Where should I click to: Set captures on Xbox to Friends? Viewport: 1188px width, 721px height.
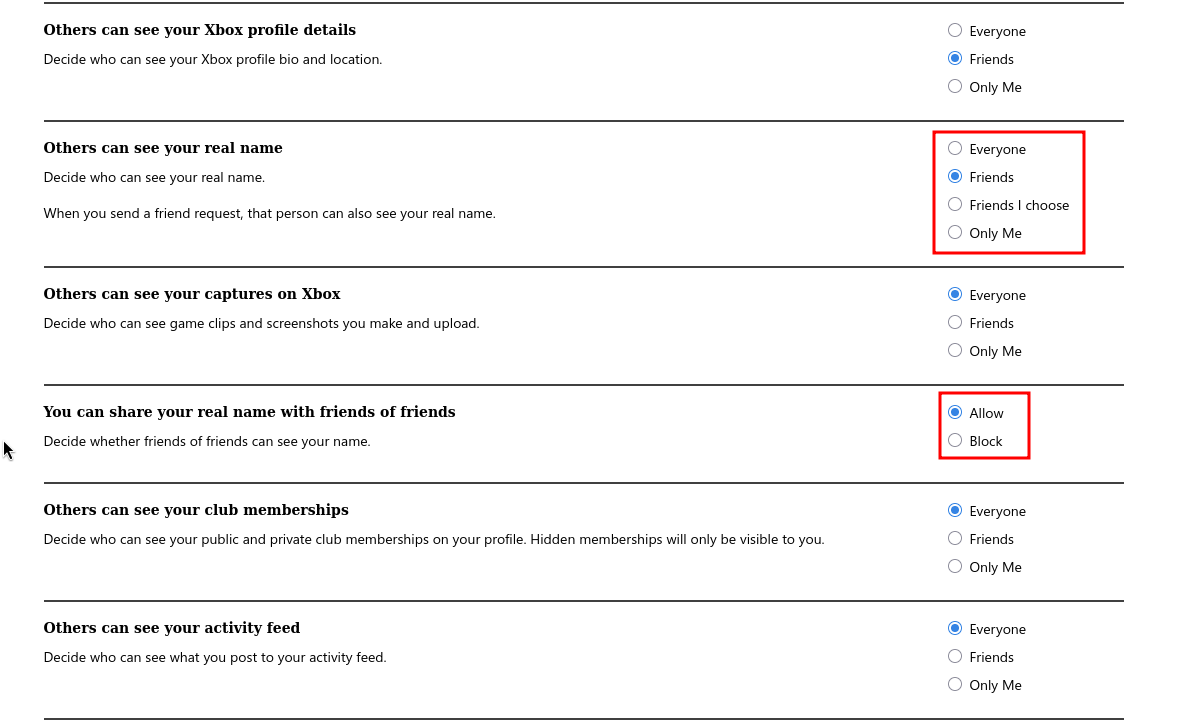point(955,323)
